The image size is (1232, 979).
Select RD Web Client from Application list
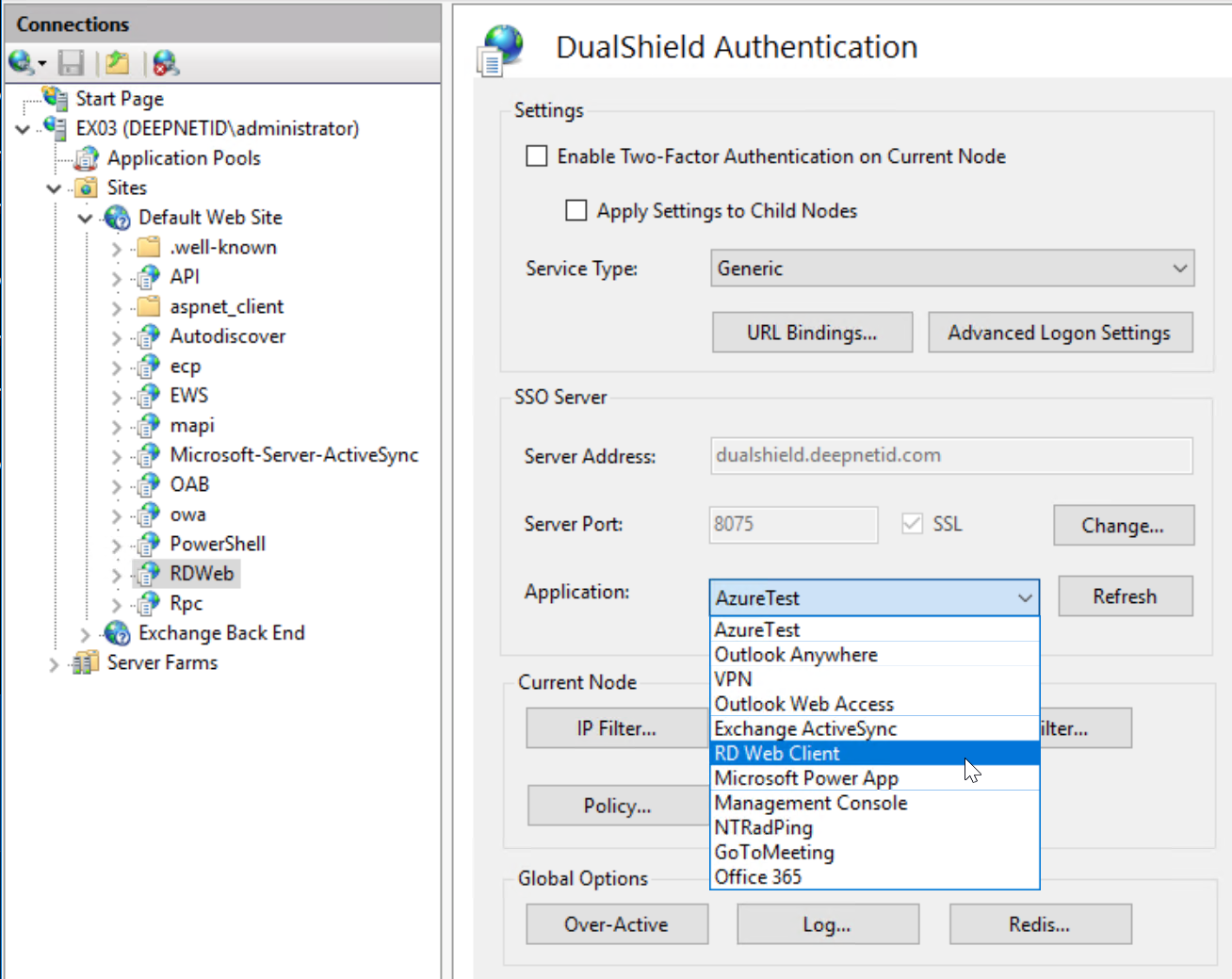777,754
